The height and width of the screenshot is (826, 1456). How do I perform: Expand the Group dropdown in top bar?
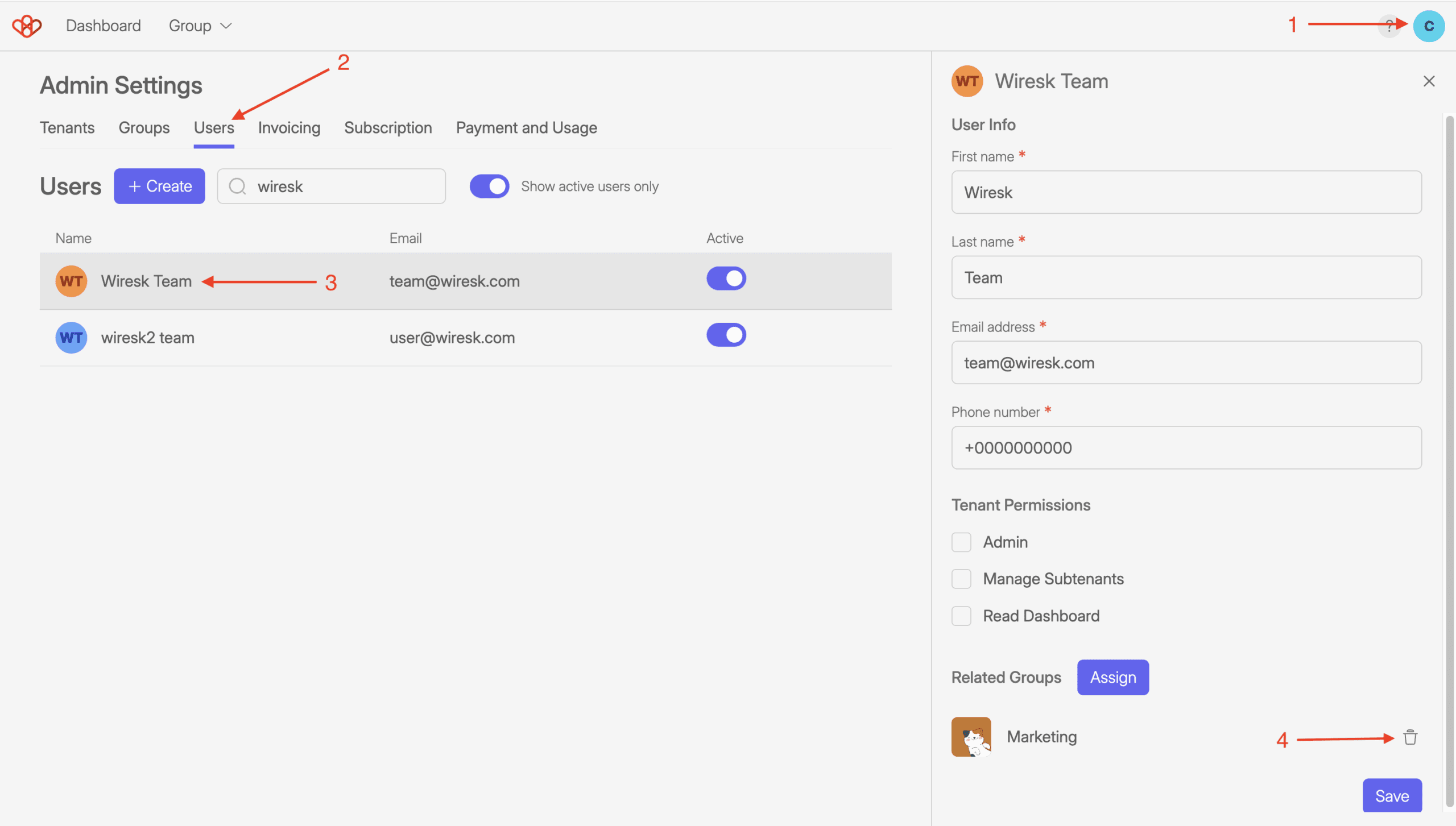(200, 26)
